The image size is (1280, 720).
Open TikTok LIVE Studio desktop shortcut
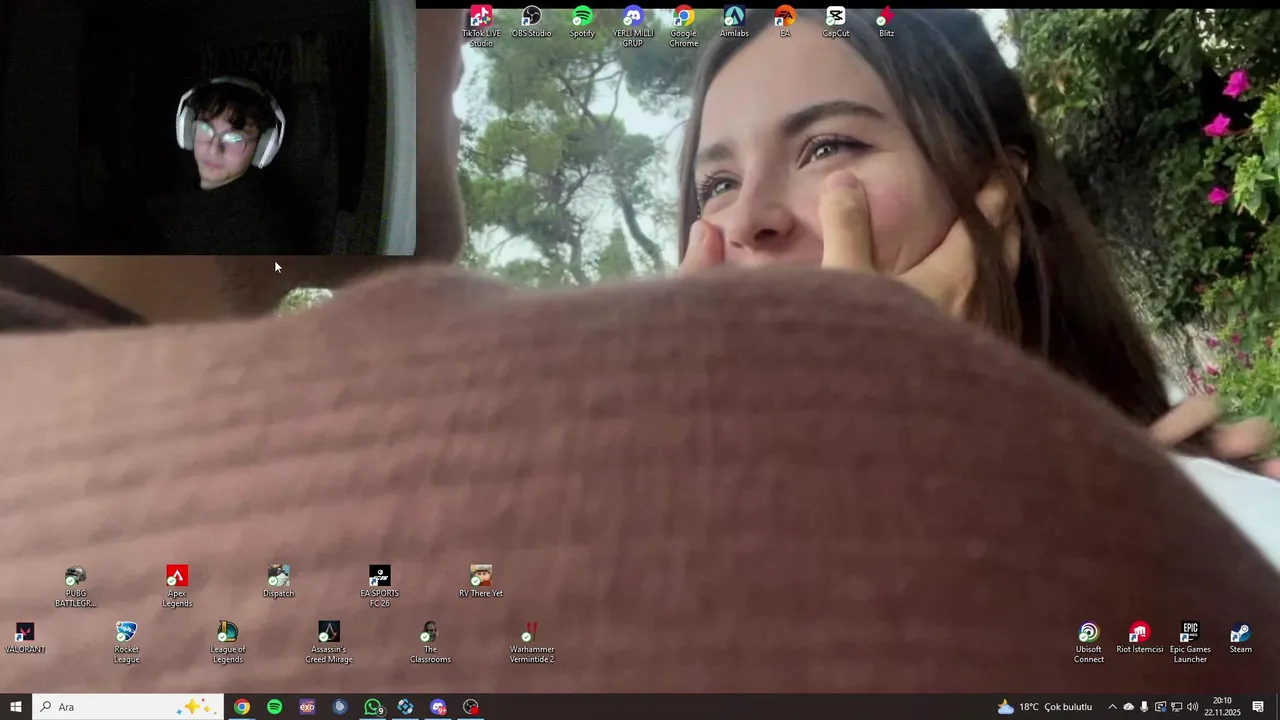[481, 26]
